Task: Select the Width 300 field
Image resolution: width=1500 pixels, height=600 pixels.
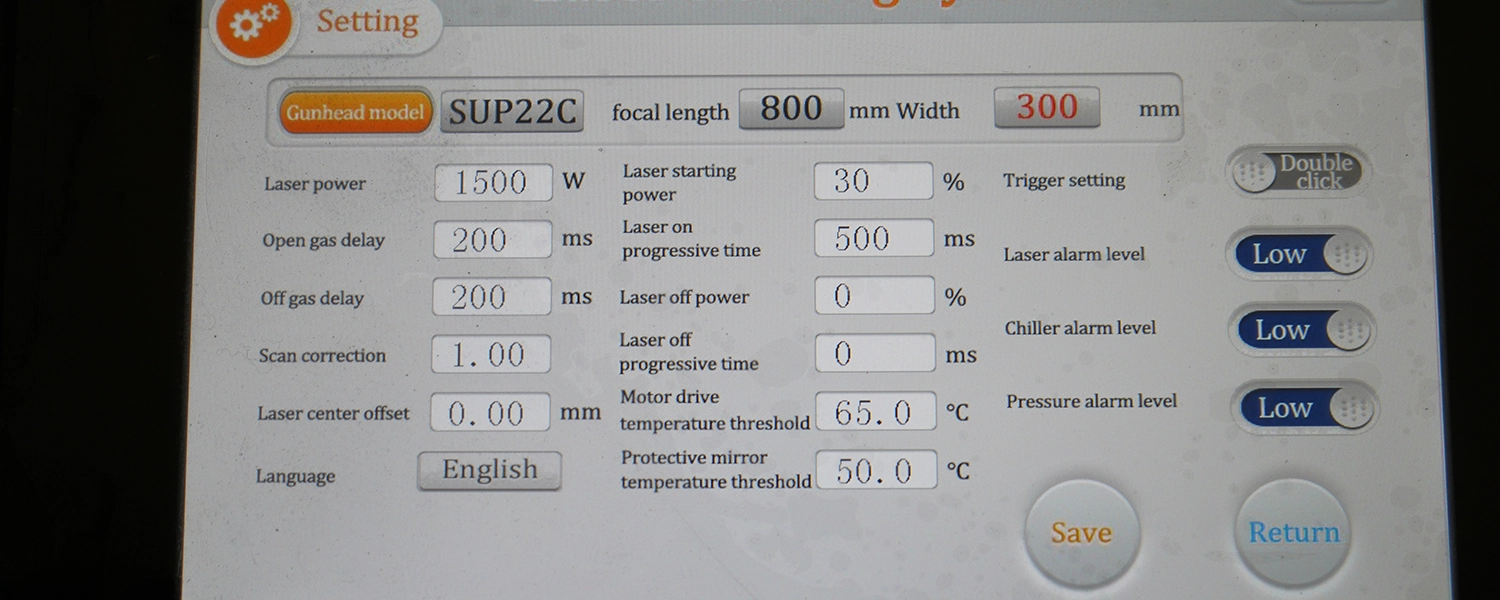Action: tap(1046, 108)
